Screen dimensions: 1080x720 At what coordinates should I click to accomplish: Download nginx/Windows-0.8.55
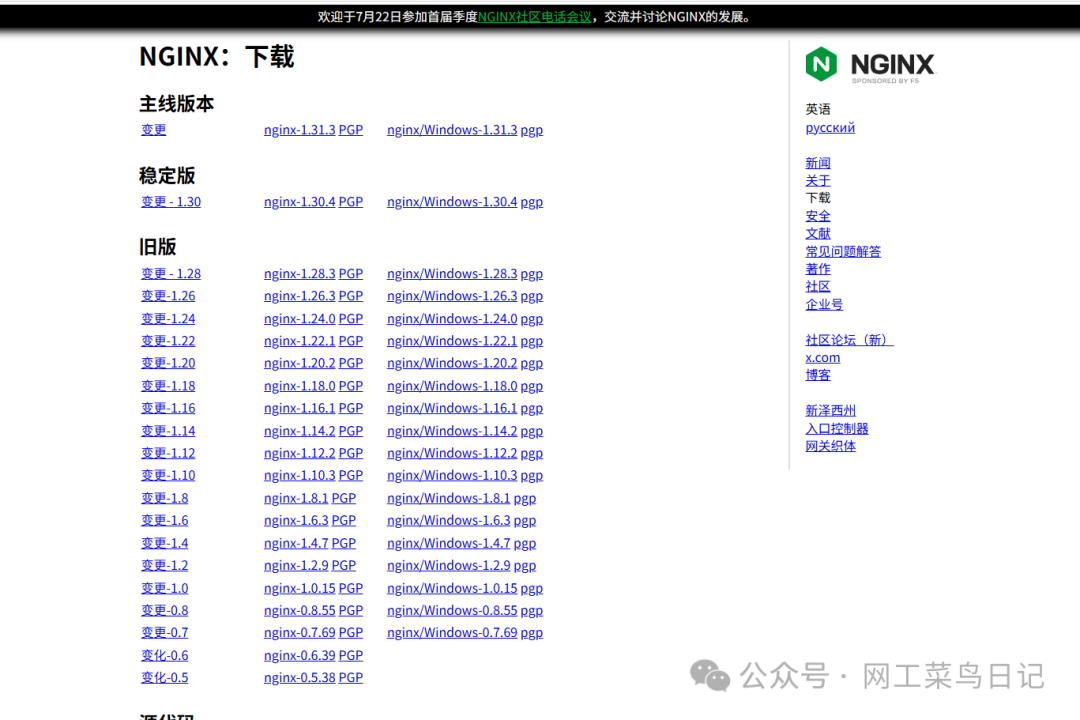452,610
